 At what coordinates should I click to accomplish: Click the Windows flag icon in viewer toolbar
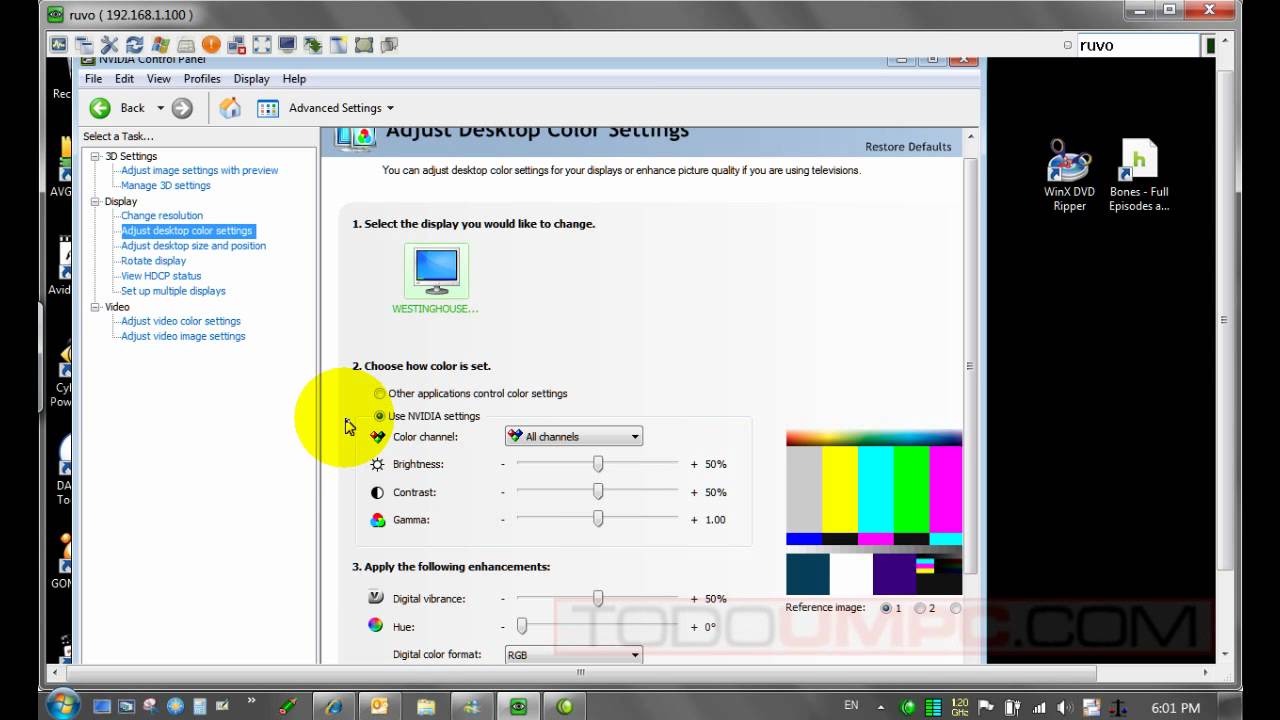pyautogui.click(x=160, y=45)
